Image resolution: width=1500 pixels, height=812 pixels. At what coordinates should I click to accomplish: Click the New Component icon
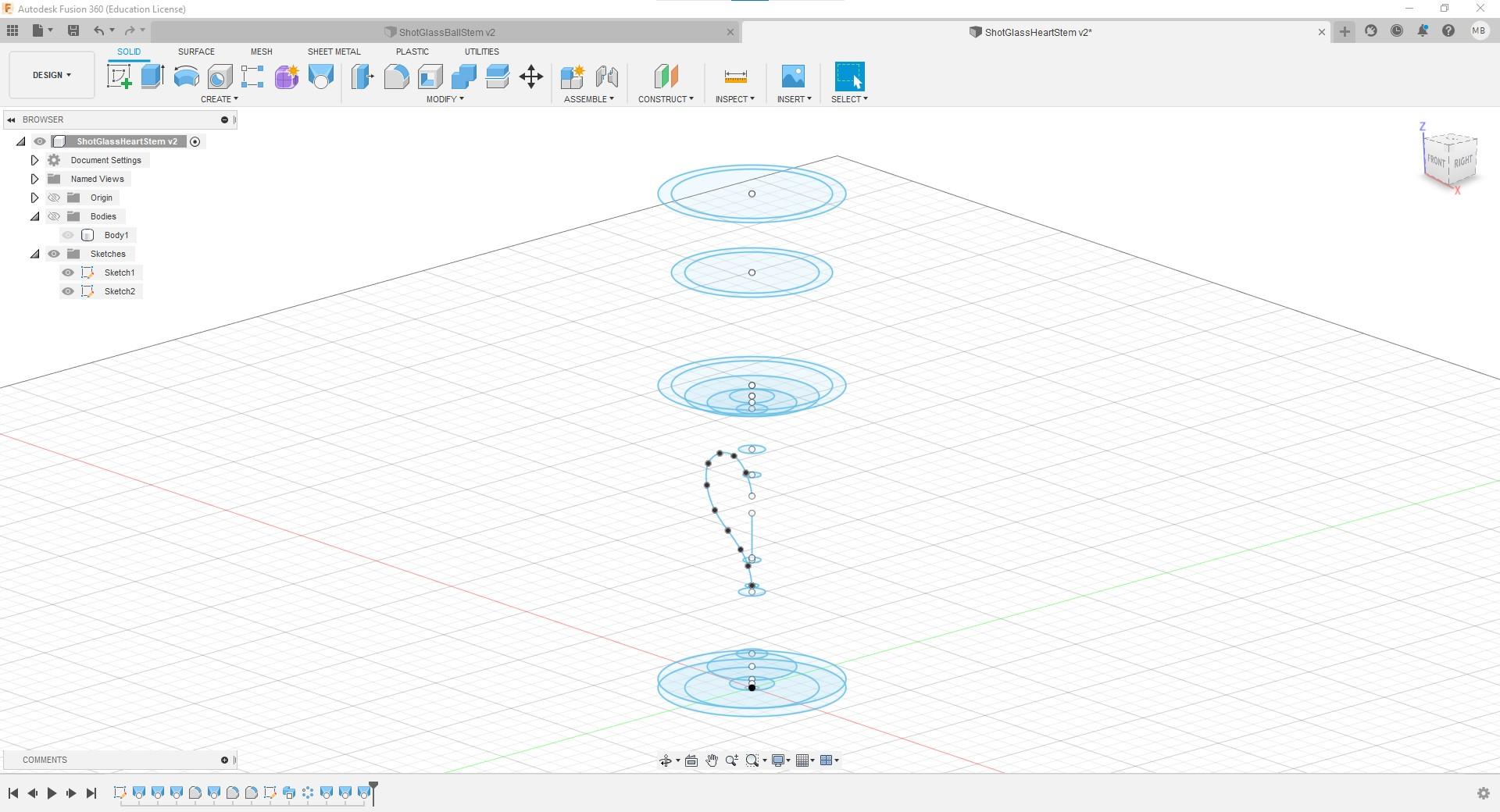[x=573, y=77]
